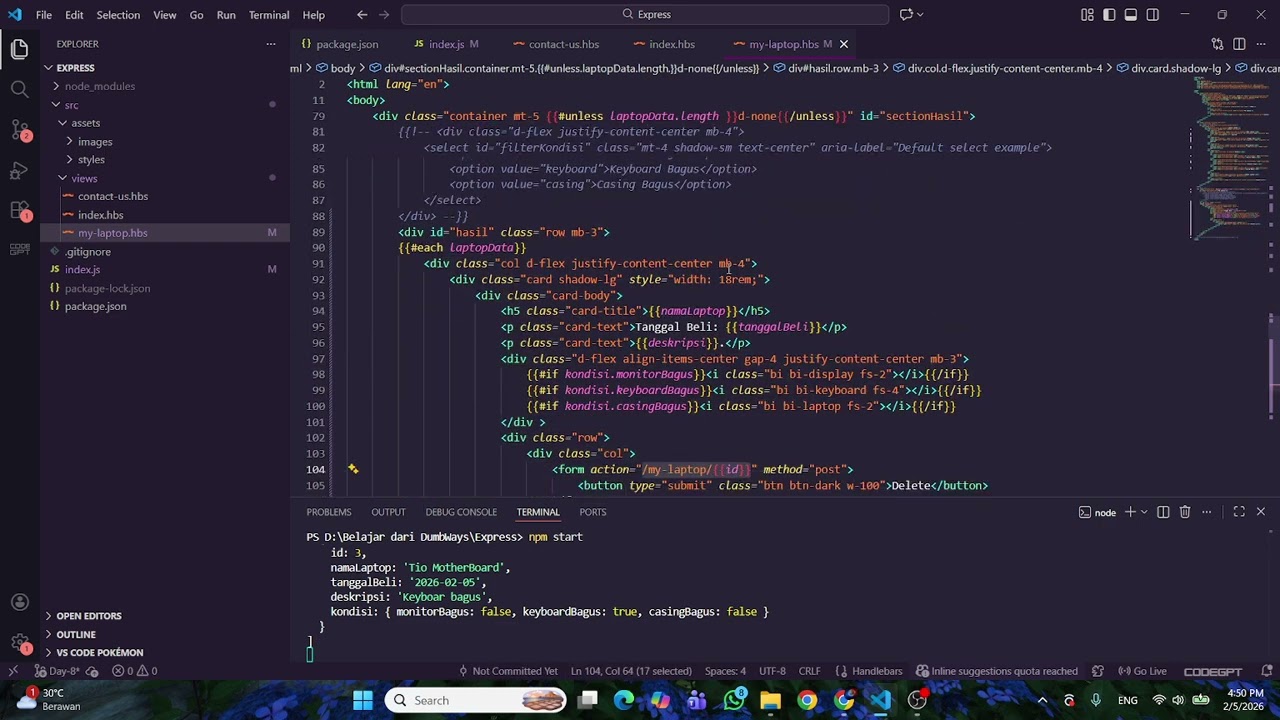This screenshot has height=720, width=1280.
Task: Open terminal panel More Actions ellipsis
Action: (1207, 512)
